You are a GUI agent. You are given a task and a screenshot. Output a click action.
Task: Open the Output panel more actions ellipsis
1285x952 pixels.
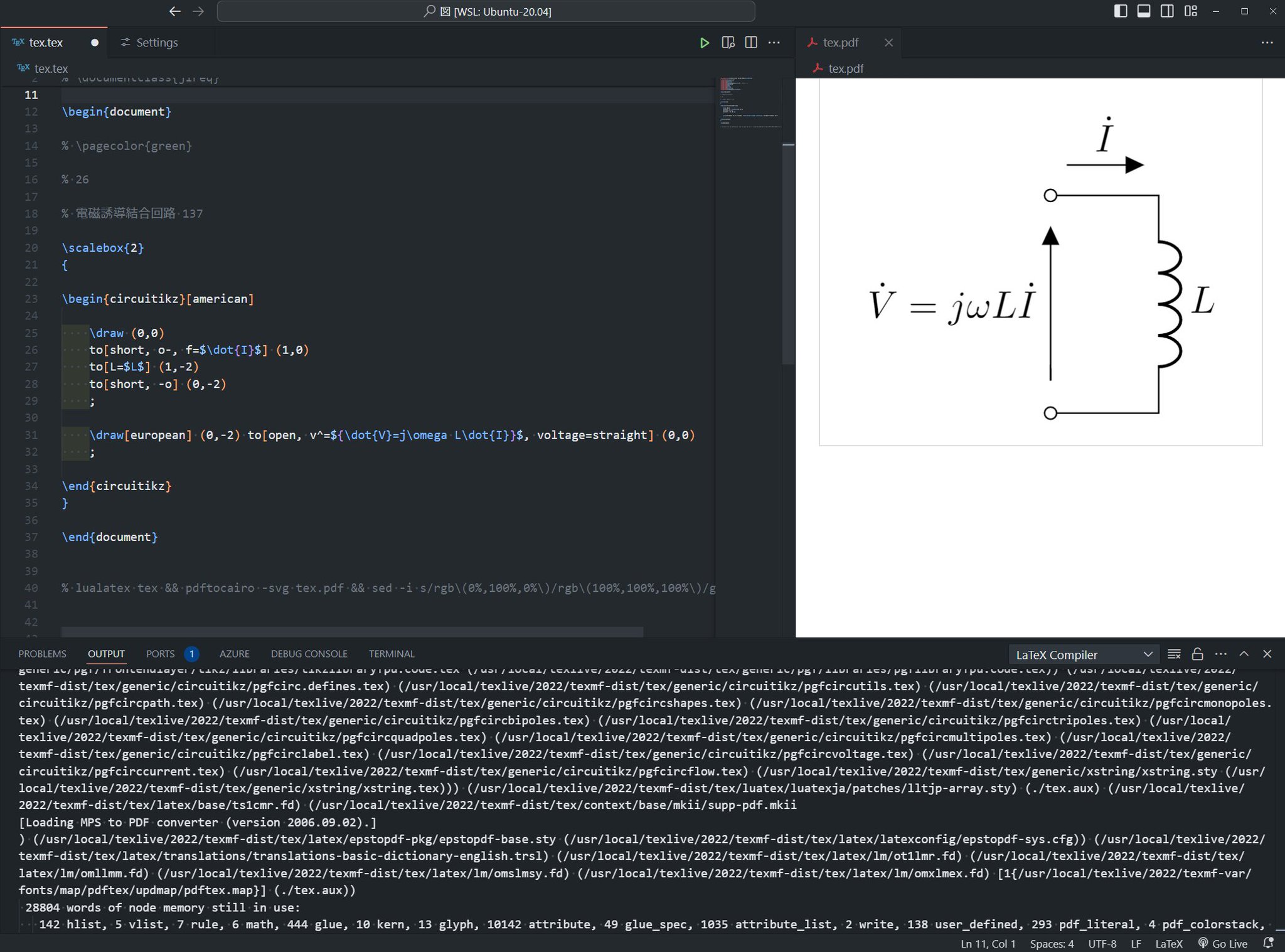coord(1220,654)
